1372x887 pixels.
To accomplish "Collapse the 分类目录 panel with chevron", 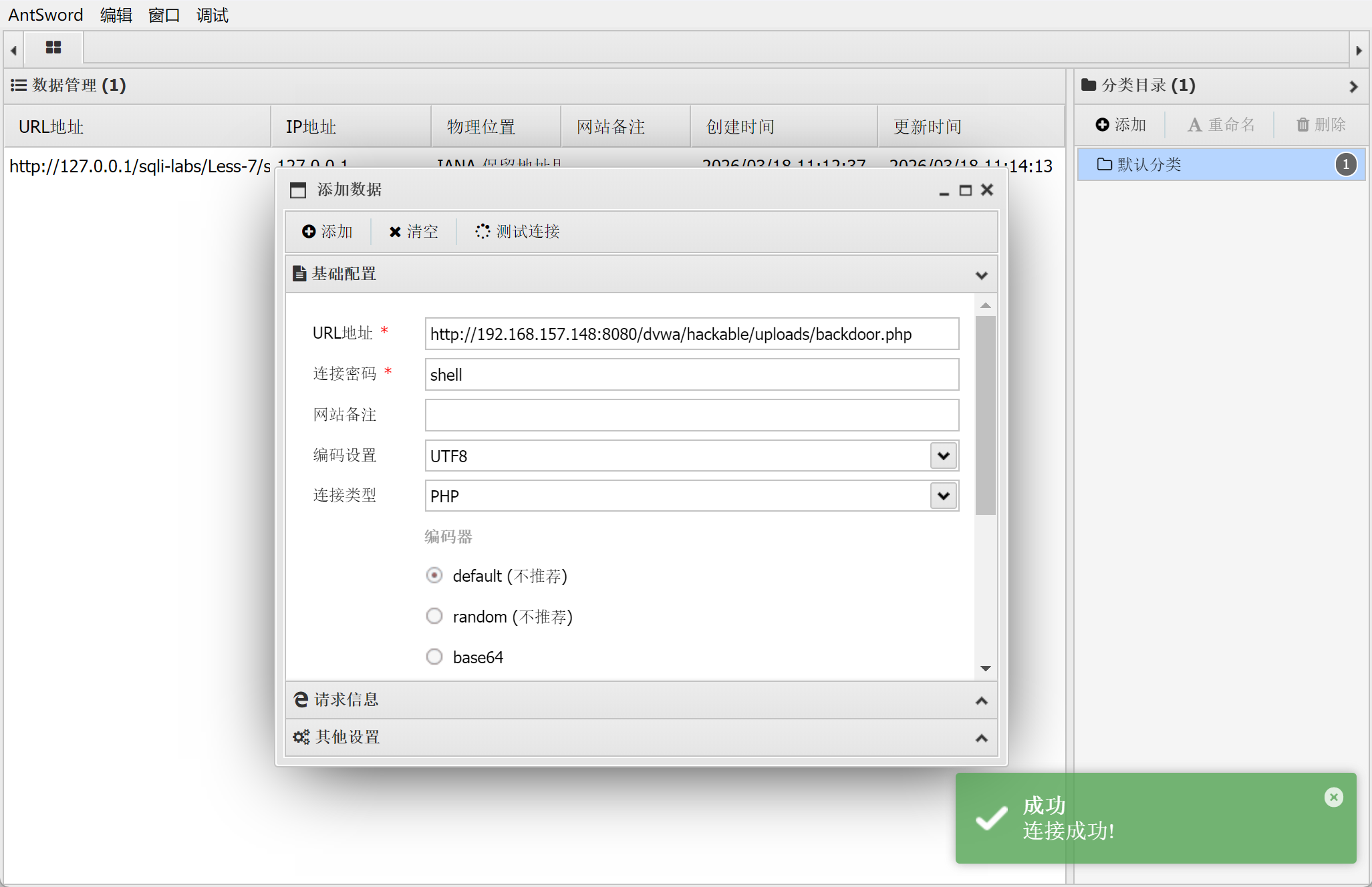I will [1353, 87].
